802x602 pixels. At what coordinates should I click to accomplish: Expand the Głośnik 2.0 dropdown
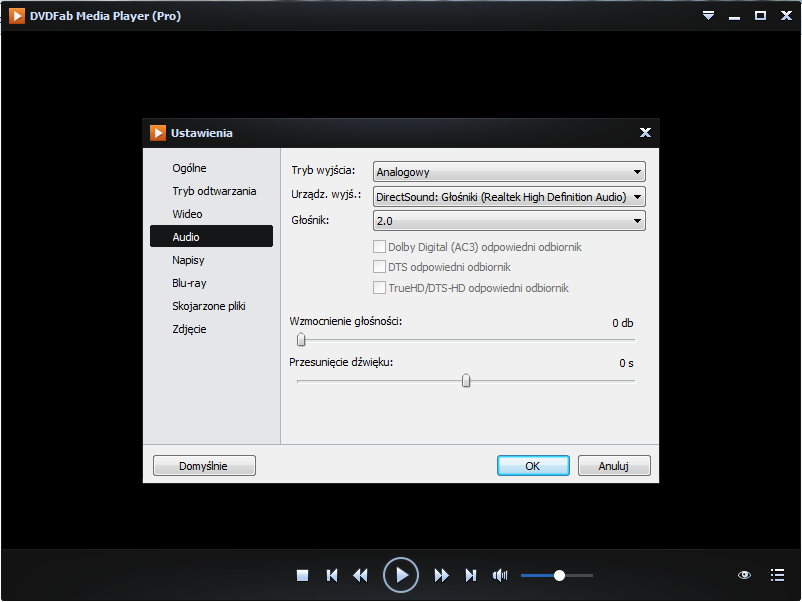coord(509,220)
